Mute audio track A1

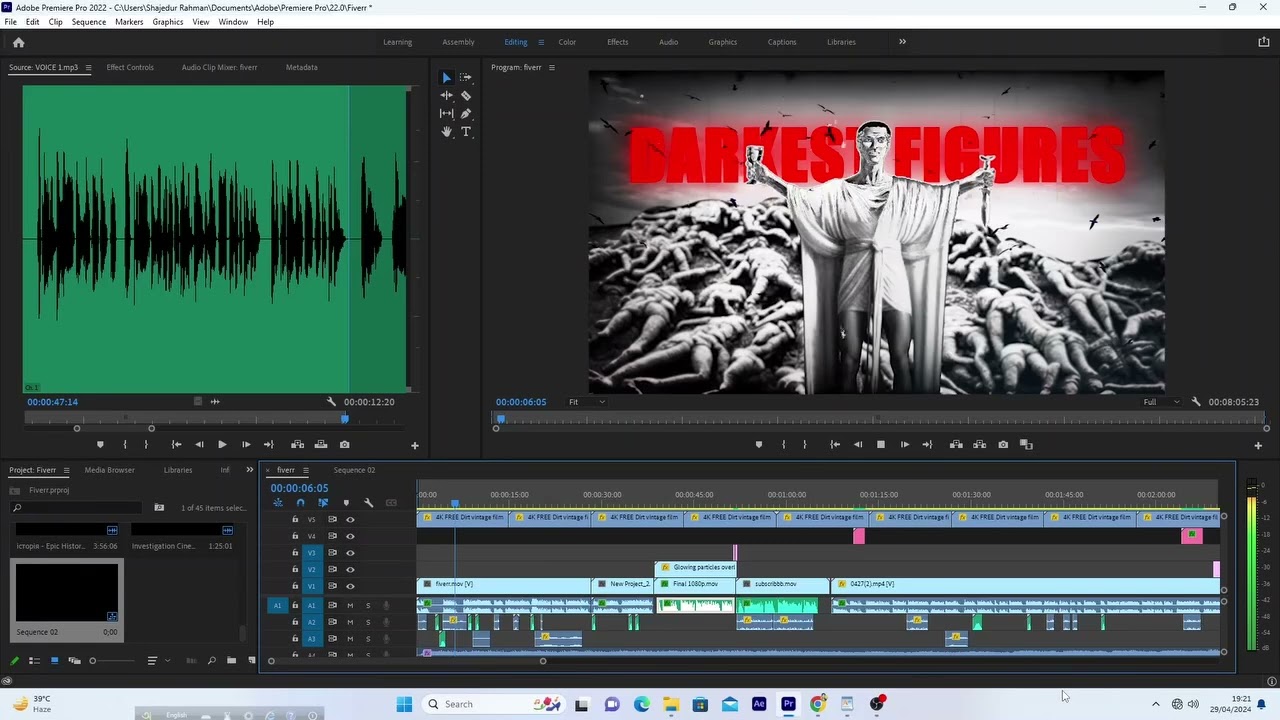pos(350,605)
